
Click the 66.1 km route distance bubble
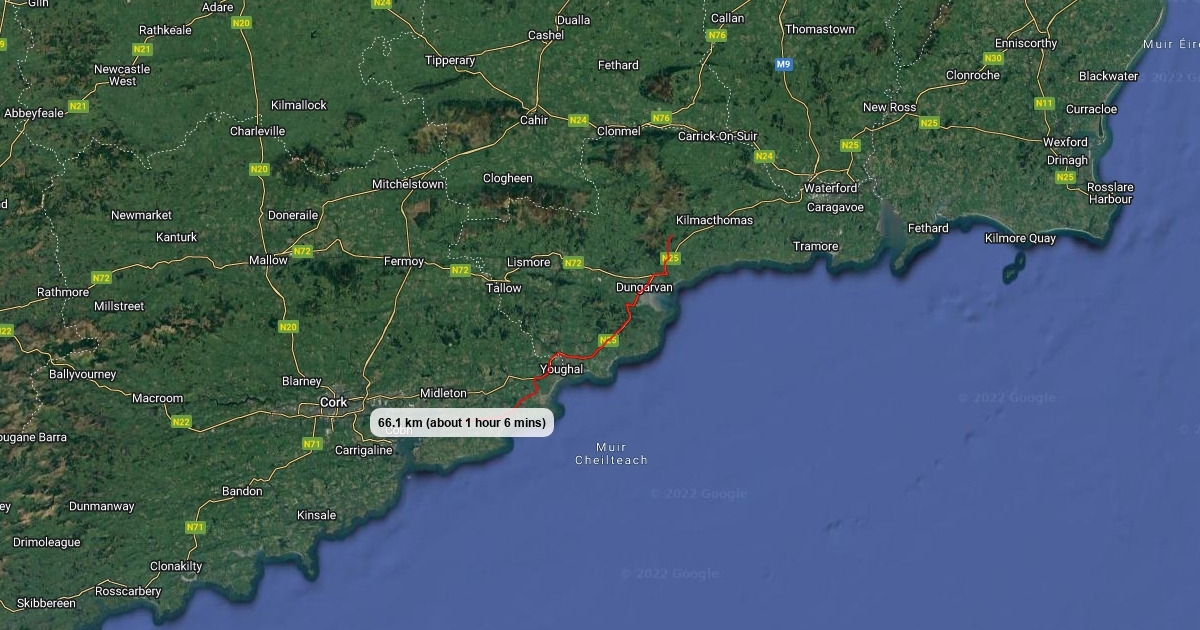point(462,423)
